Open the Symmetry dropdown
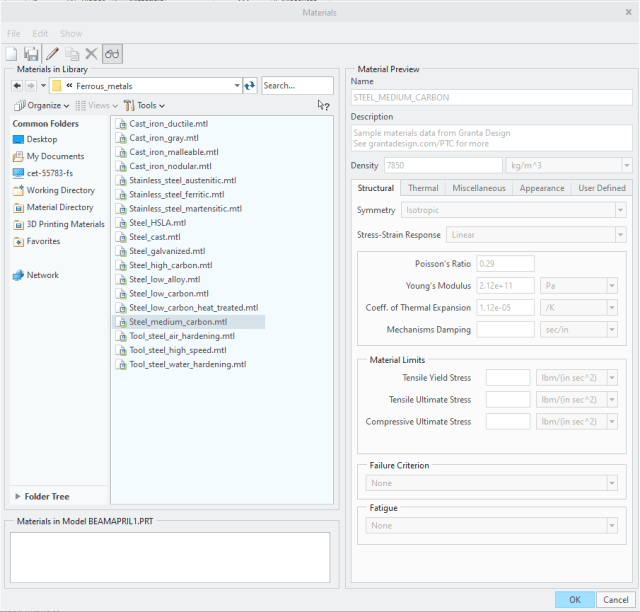 [620, 210]
